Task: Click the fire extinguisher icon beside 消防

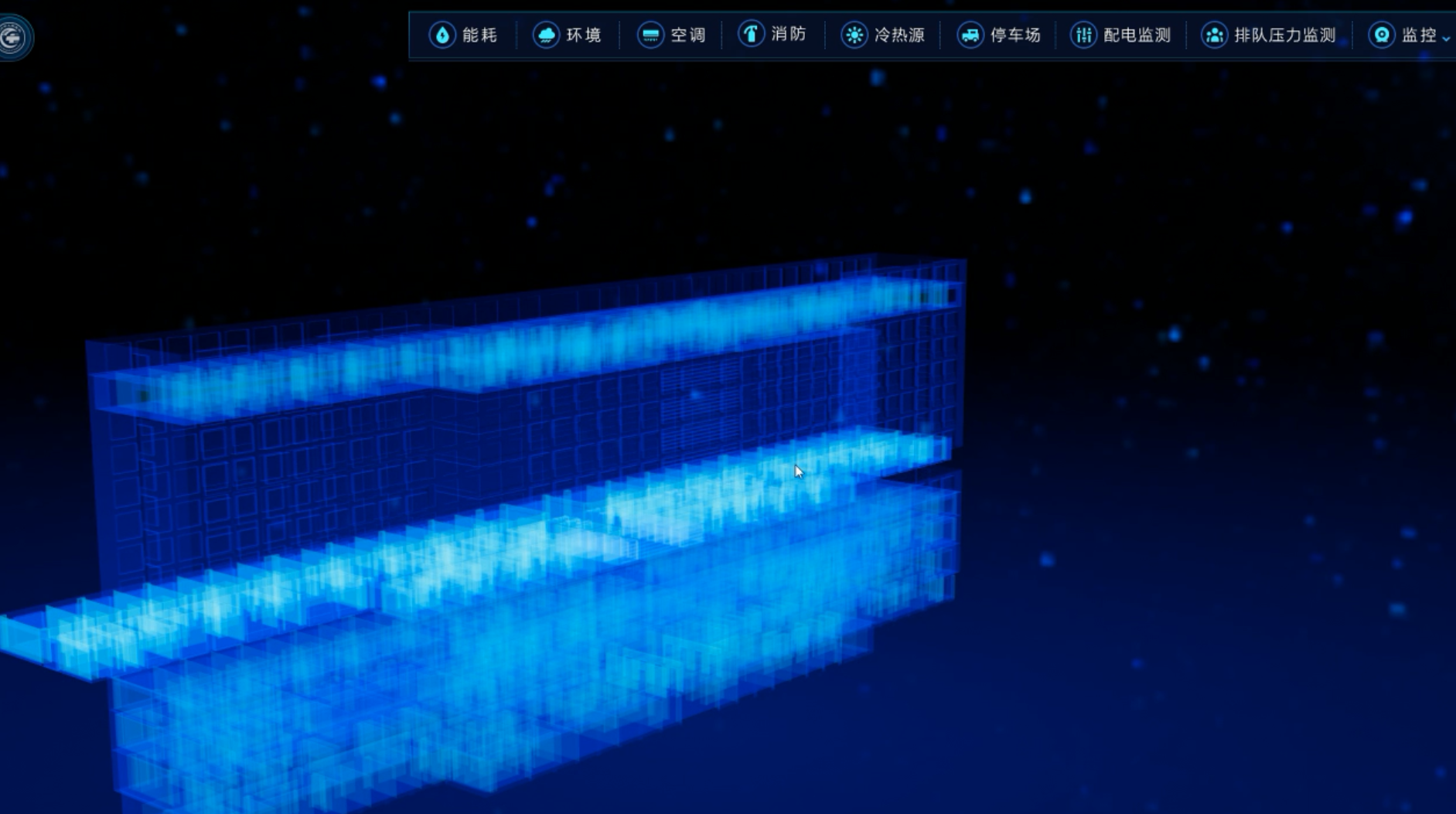Action: click(751, 34)
